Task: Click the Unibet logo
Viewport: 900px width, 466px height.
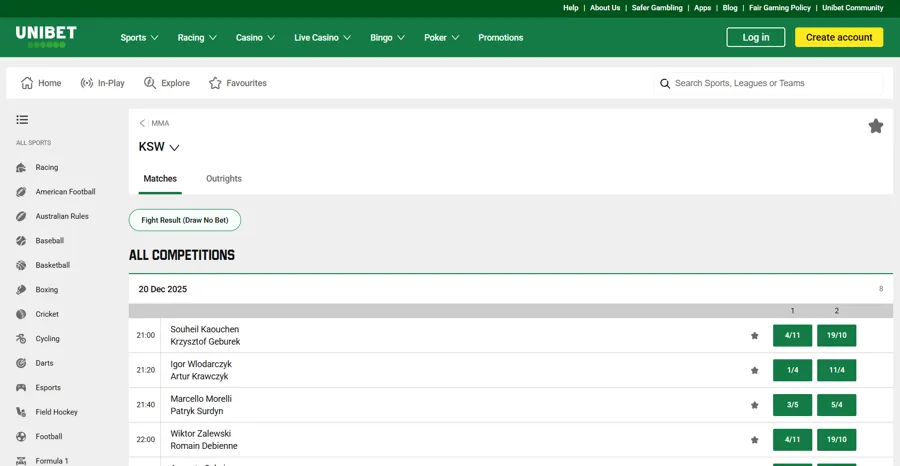Action: tap(46, 37)
